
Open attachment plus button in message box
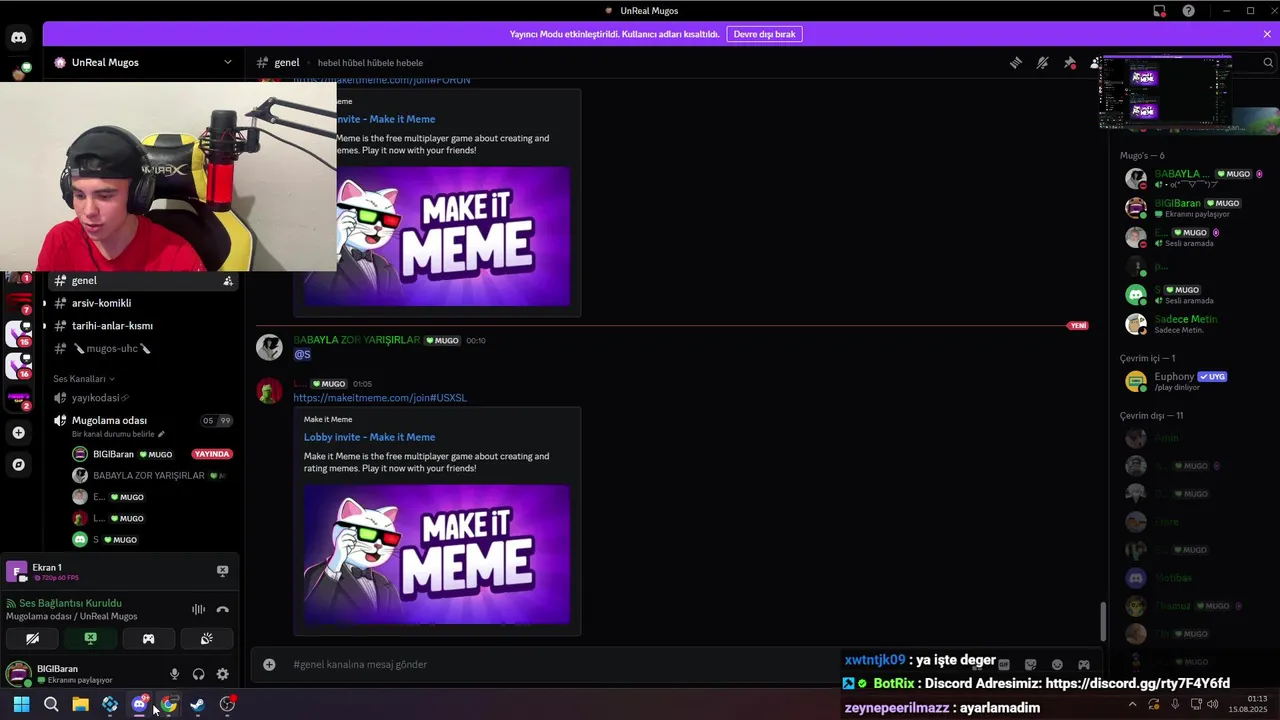tap(269, 664)
